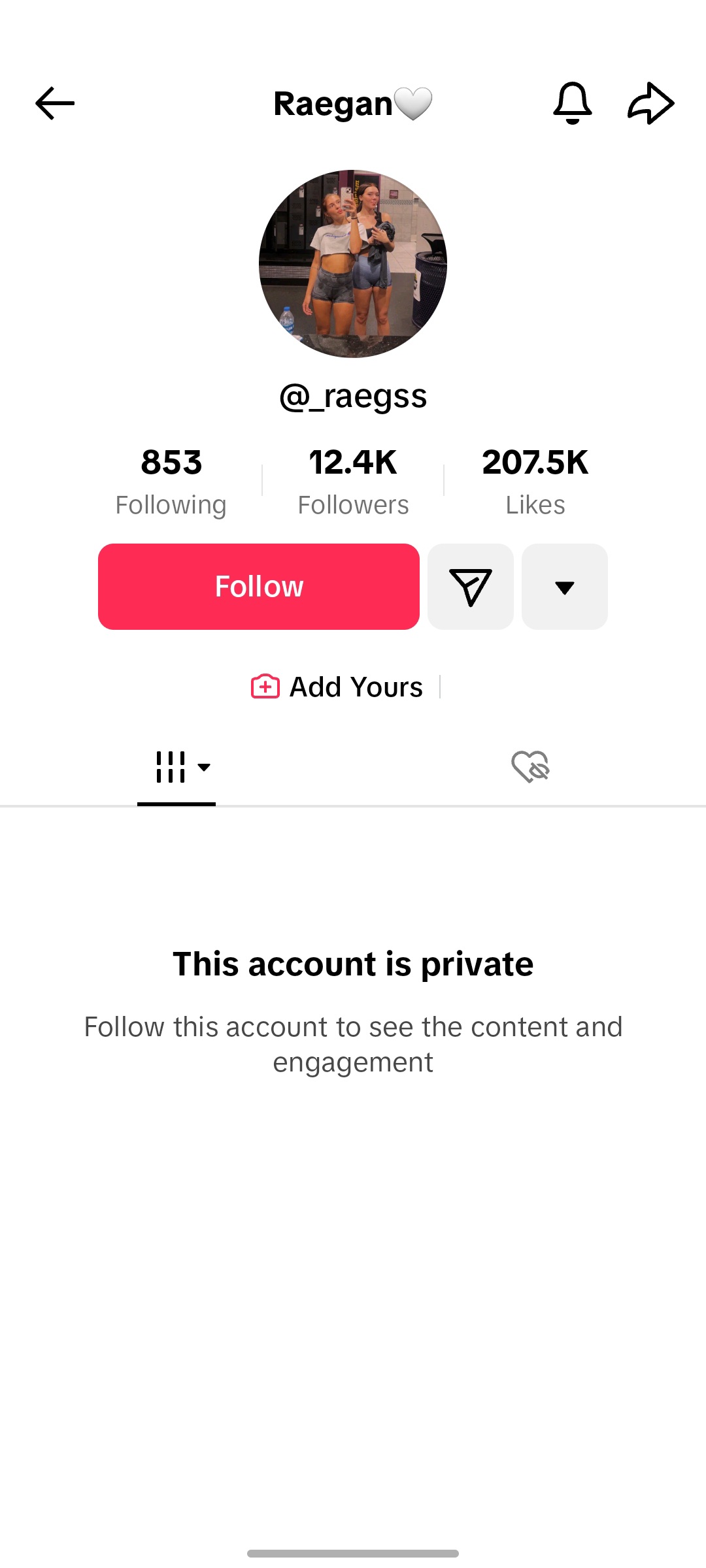The width and height of the screenshot is (706, 1568).
Task: View the 12.4K Followers count
Action: 353,482
